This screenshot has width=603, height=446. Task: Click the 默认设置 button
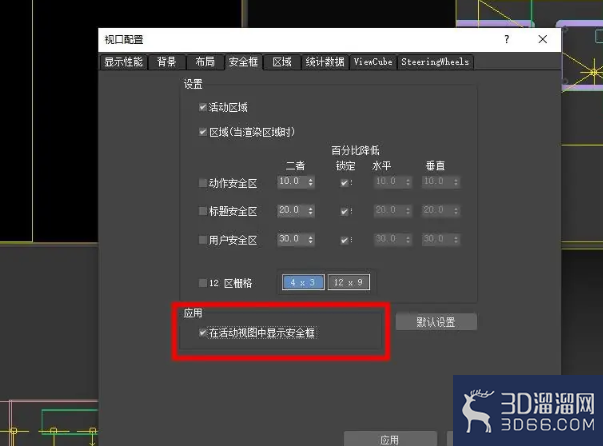pos(436,321)
